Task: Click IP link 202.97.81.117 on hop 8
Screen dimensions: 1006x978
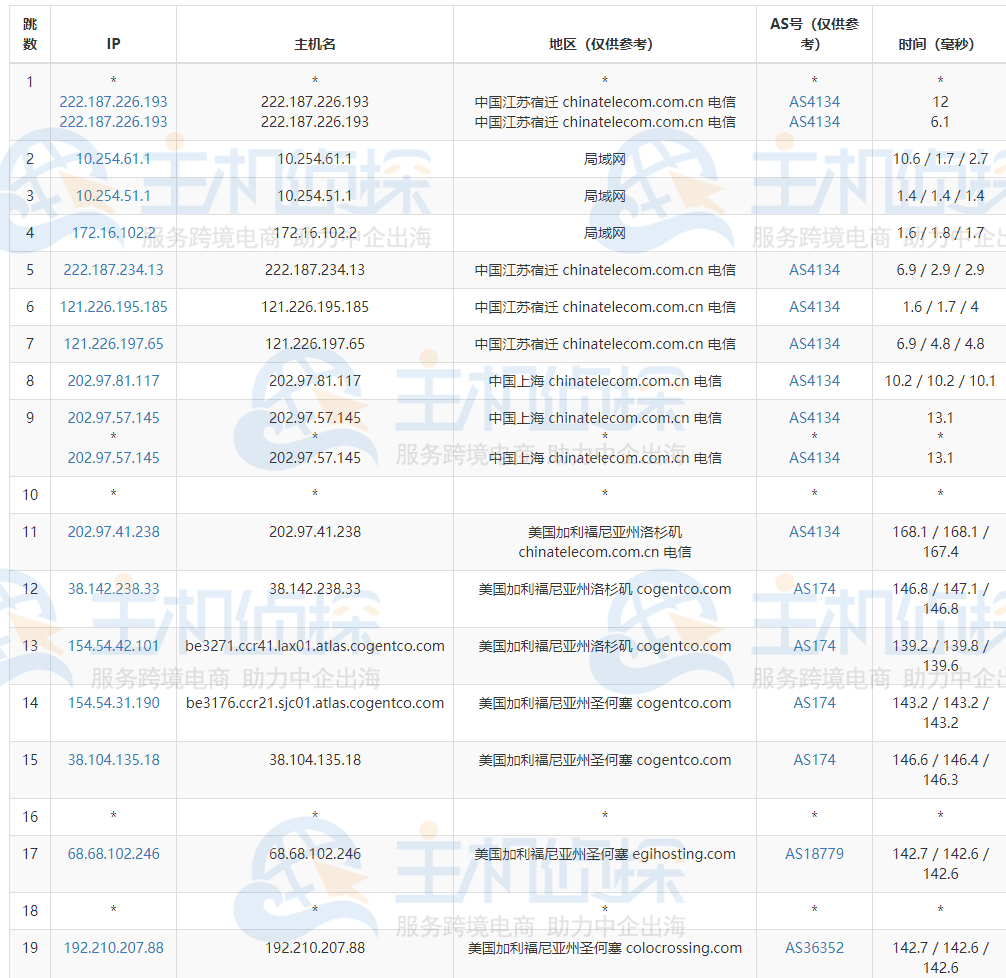Action: (113, 381)
